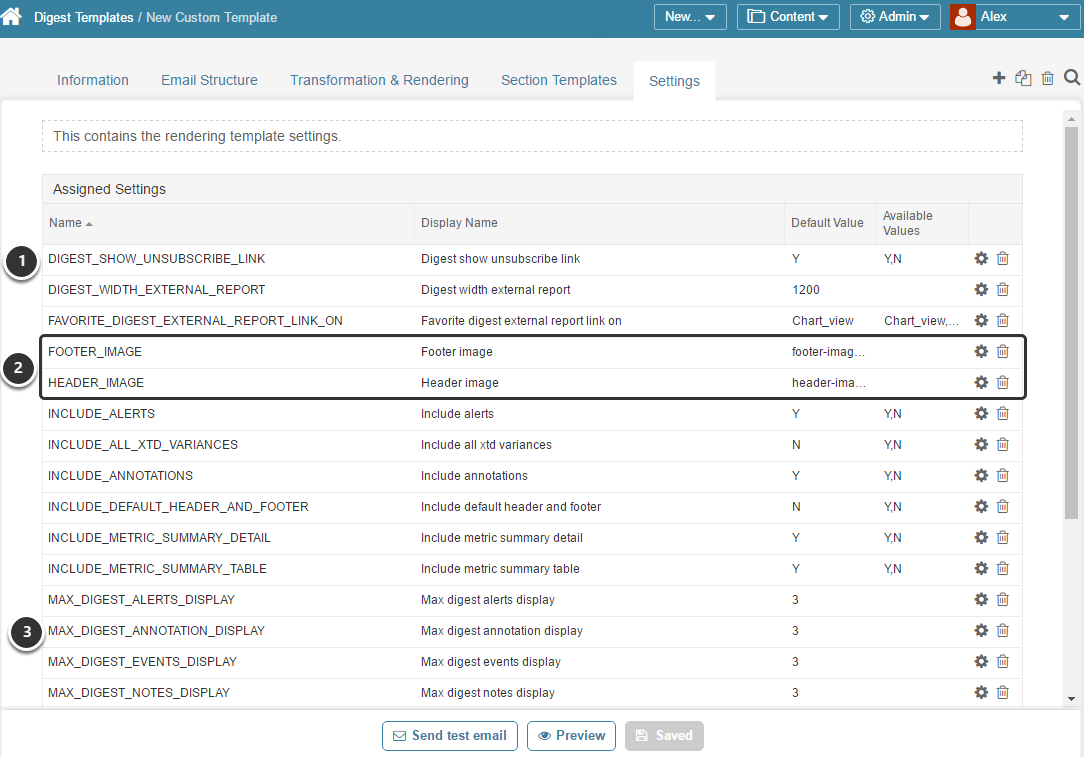Viewport: 1084px width, 757px height.
Task: Click the home icon in header
Action: click(11, 17)
